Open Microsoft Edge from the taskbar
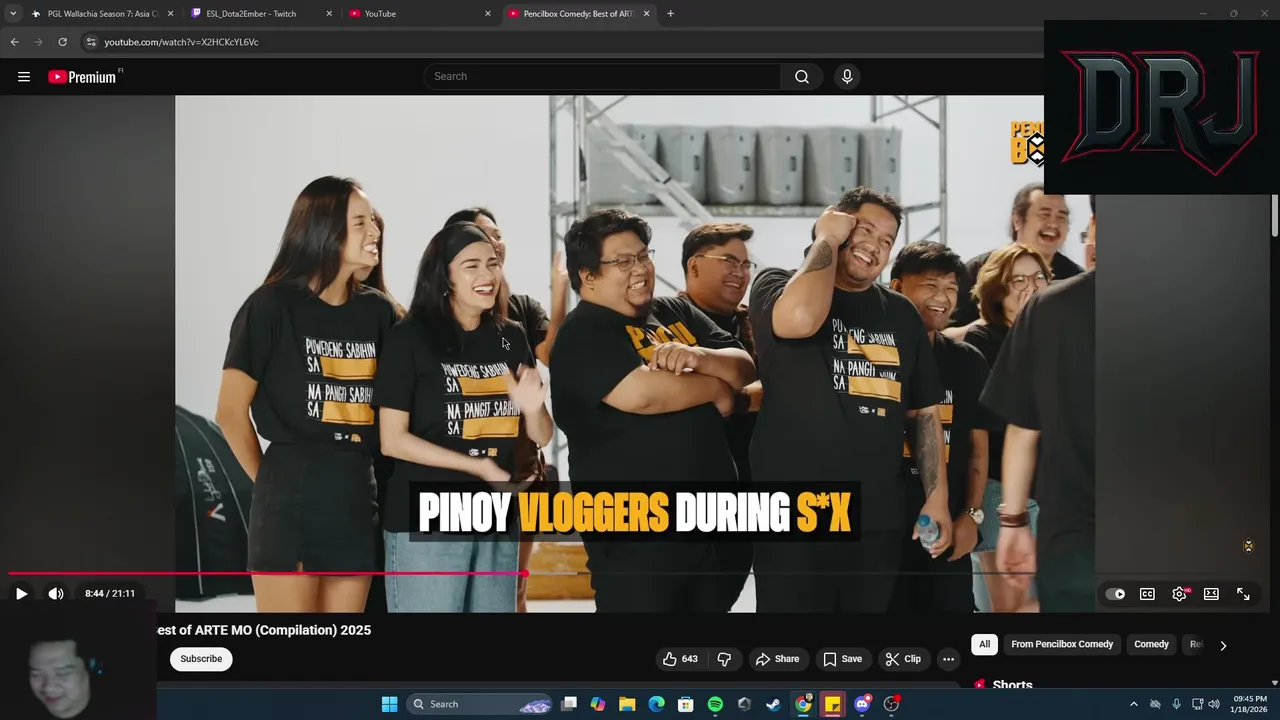Viewport: 1280px width, 720px height. (656, 704)
